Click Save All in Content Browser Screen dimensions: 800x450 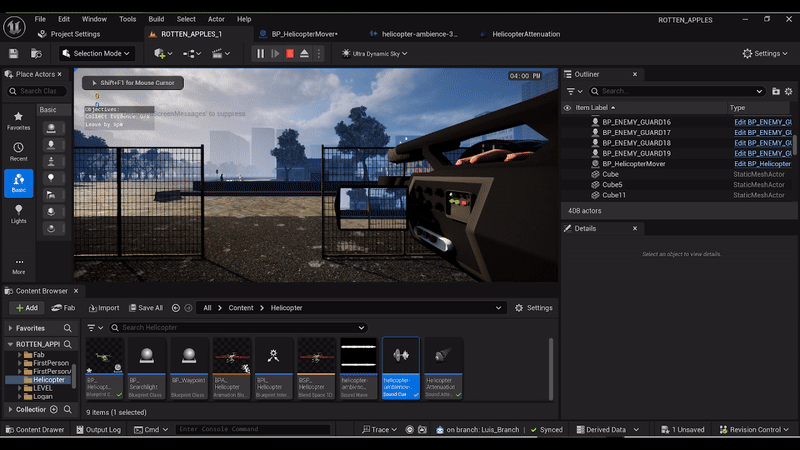[x=146, y=308]
